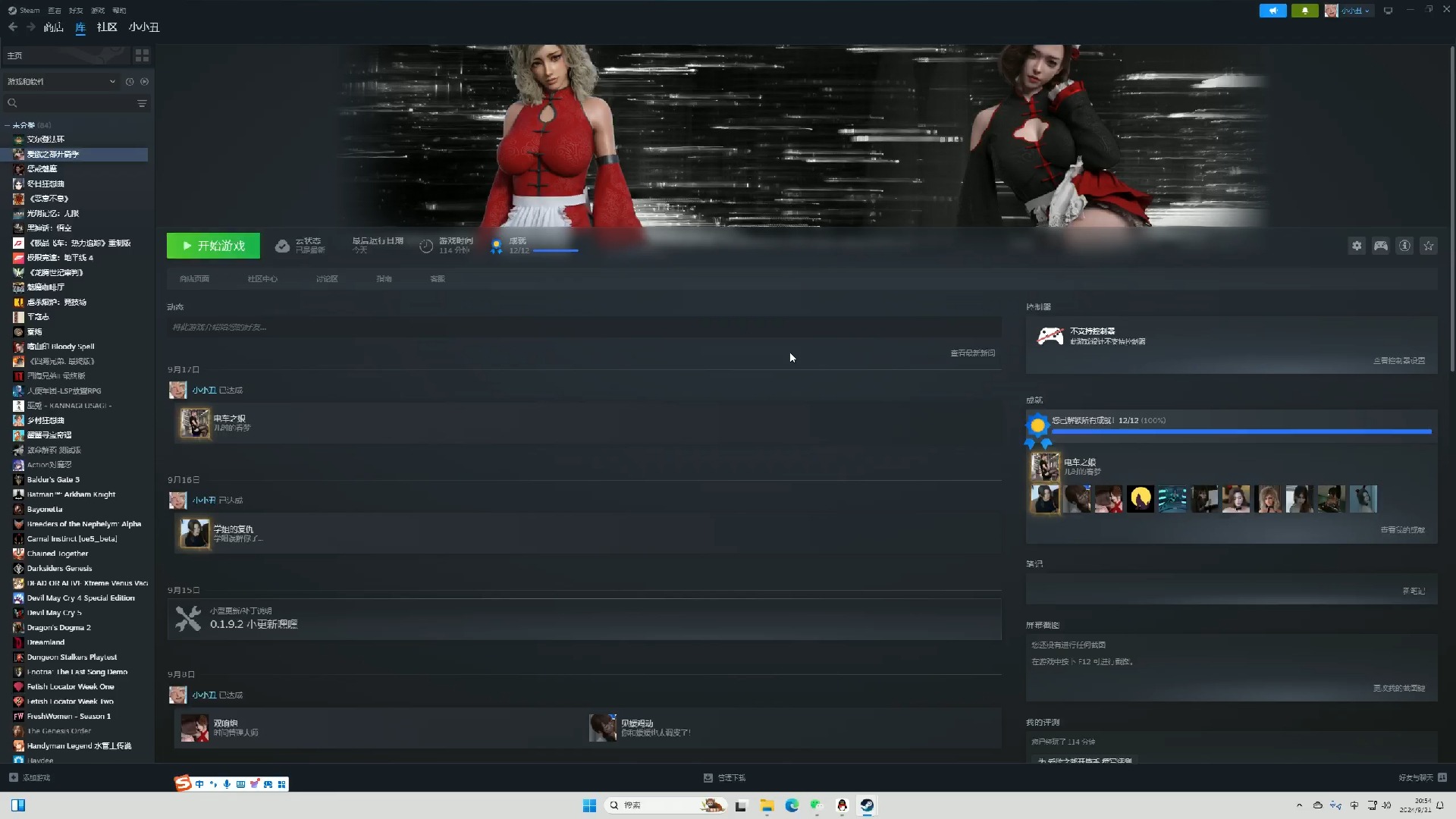Open the 帮助 help menu
This screenshot has height=819, width=1456.
tap(119, 10)
